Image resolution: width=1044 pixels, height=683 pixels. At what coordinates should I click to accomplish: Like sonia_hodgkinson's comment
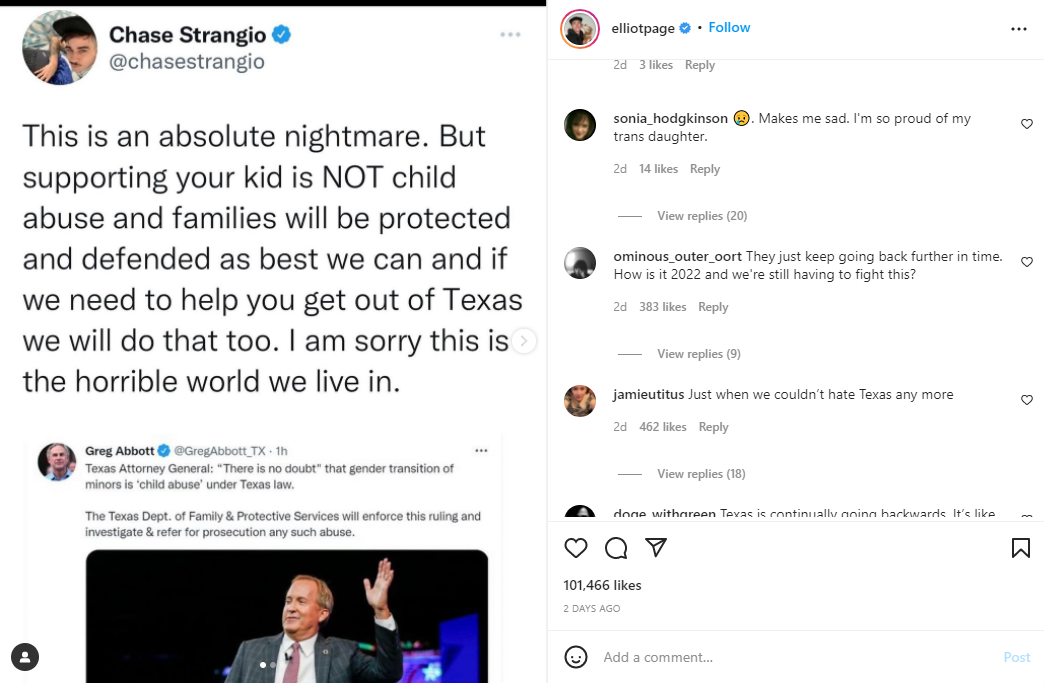[1026, 124]
